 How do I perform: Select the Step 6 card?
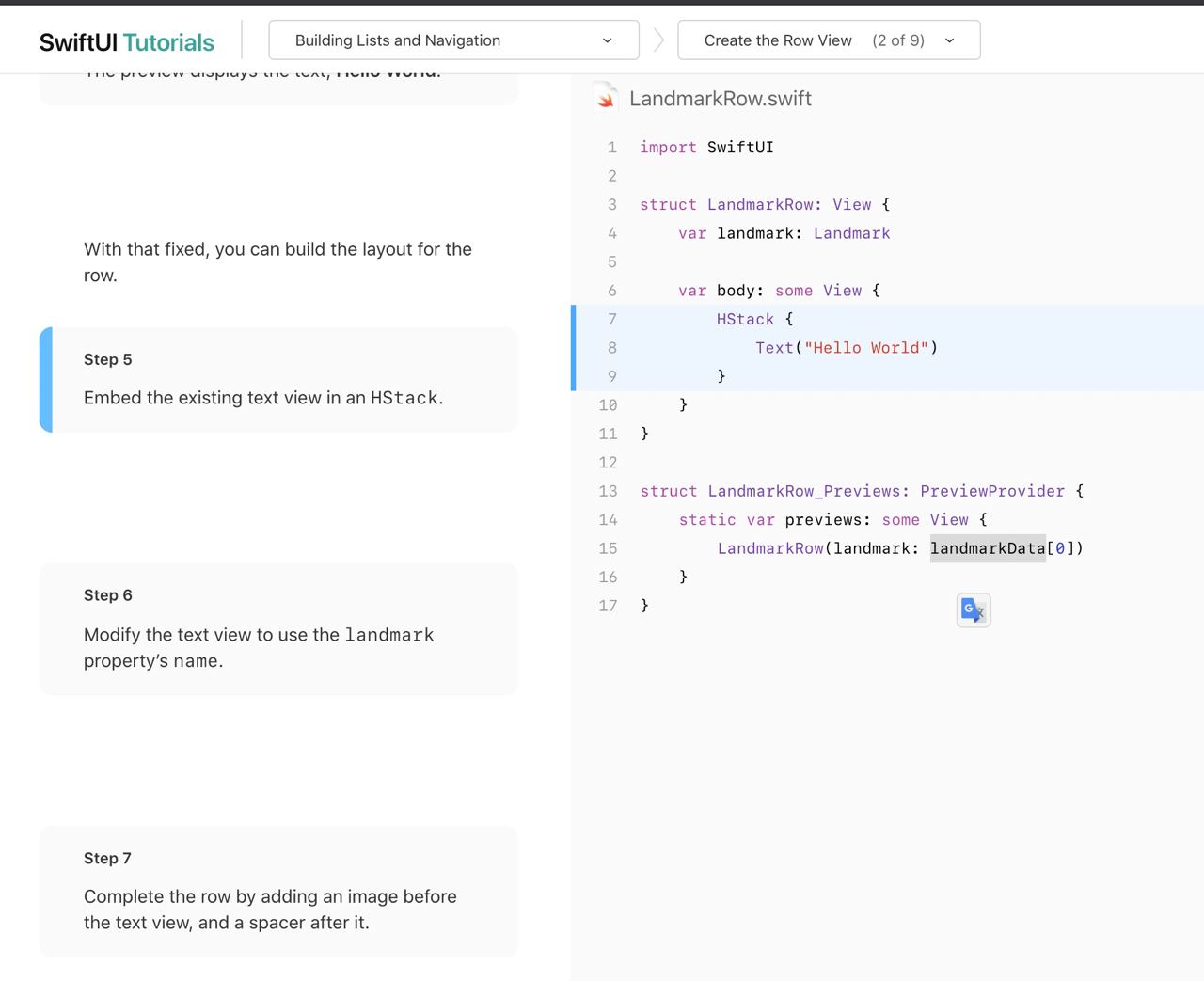pyautogui.click(x=278, y=629)
